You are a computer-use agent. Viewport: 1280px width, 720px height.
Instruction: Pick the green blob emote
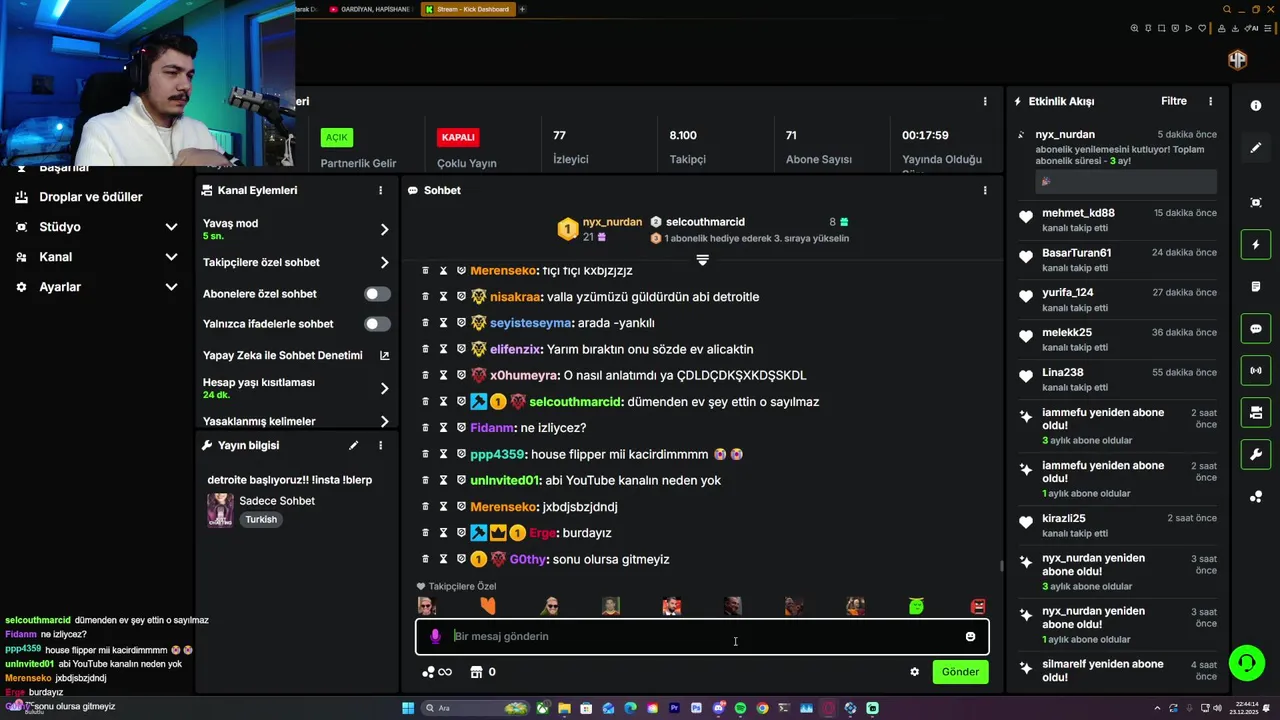916,606
